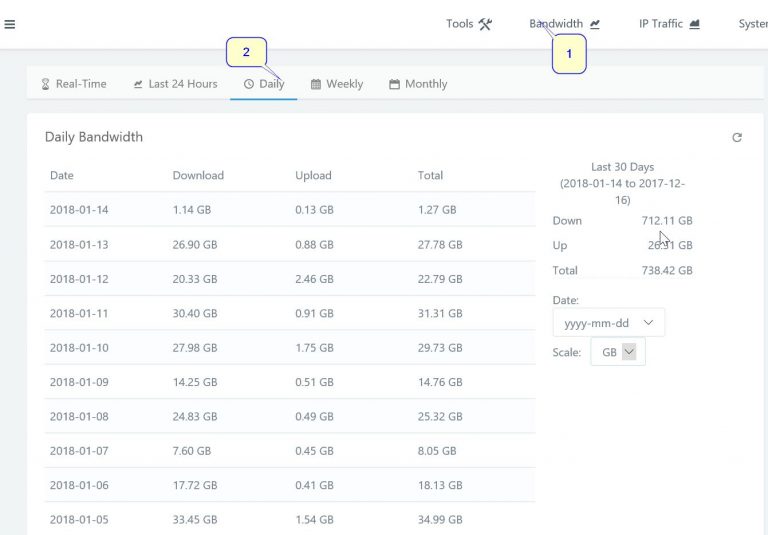Click the Bandwidth chart icon
This screenshot has width=768, height=535.
tap(595, 24)
